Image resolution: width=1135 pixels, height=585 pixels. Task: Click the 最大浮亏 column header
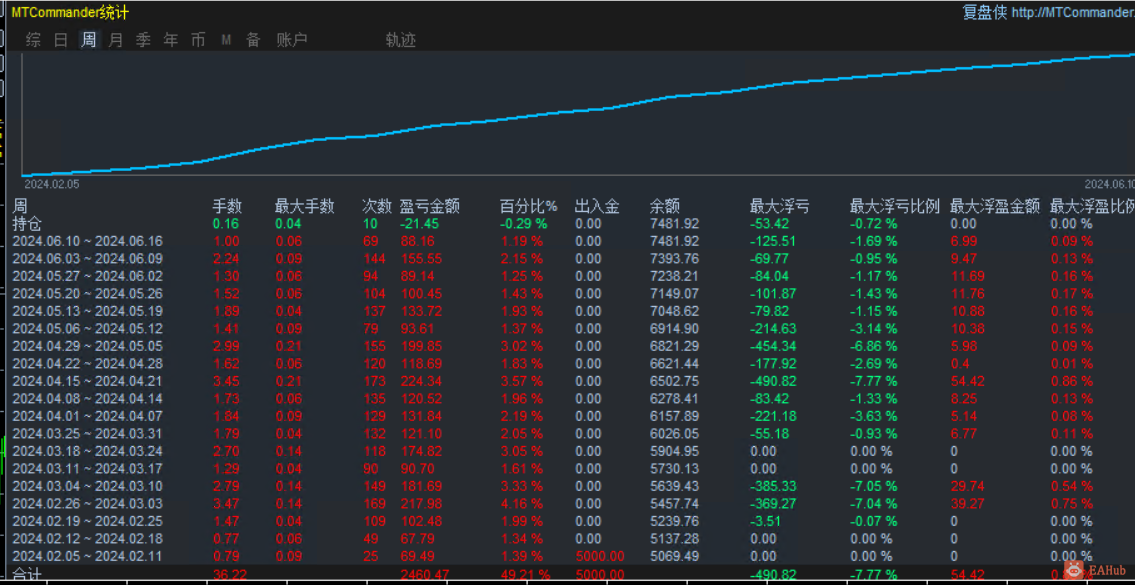click(x=780, y=207)
